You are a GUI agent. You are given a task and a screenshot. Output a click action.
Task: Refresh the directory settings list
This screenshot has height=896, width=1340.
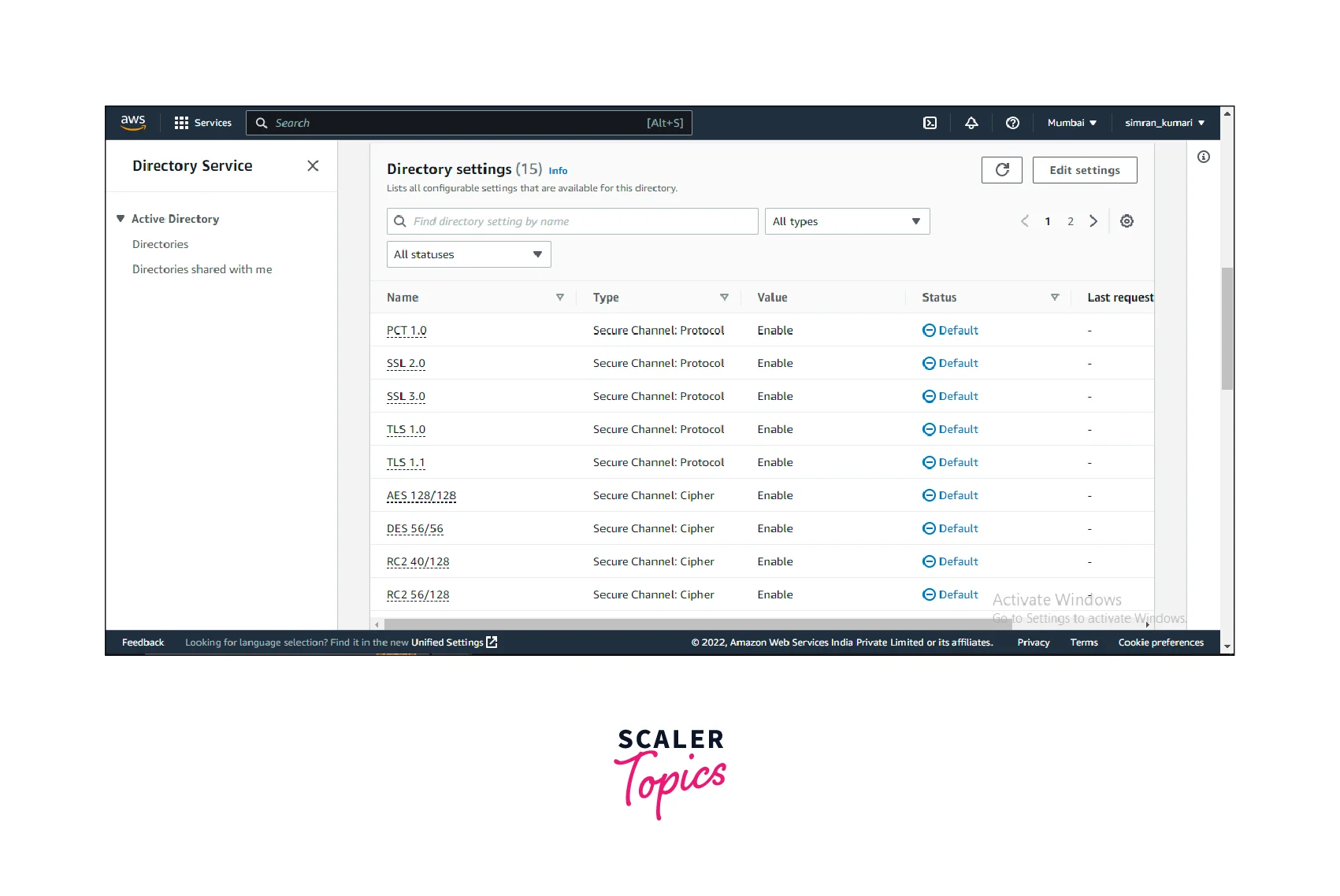pos(1001,170)
